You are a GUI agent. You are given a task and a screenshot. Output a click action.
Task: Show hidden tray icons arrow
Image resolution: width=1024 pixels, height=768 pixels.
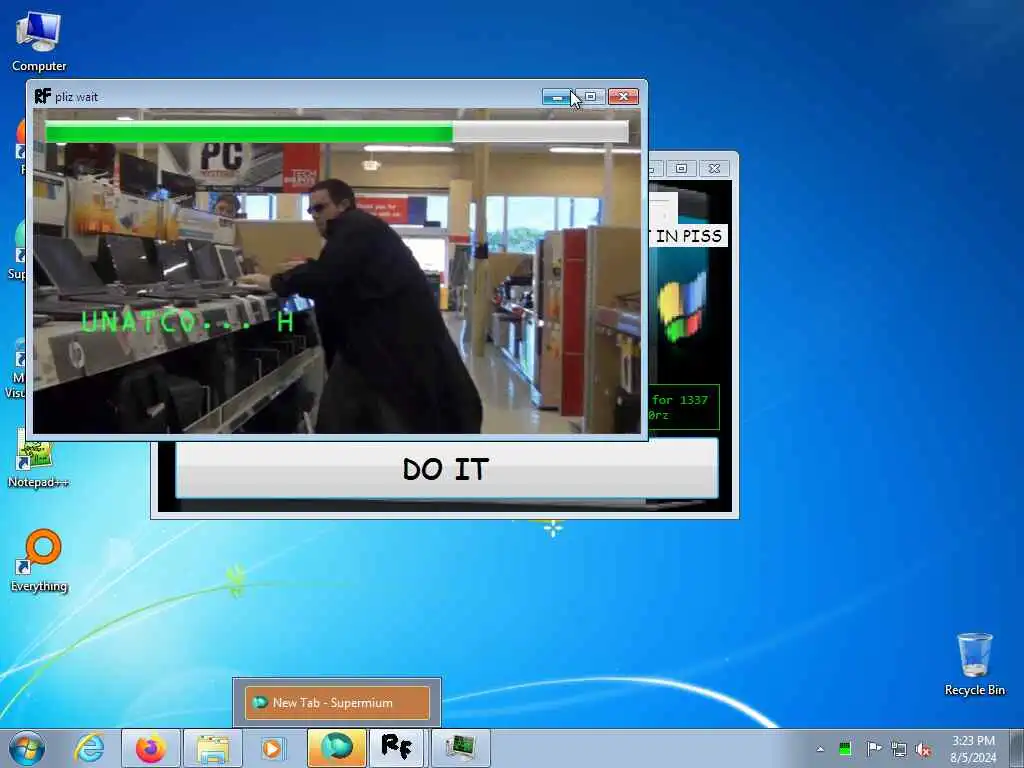tap(820, 749)
